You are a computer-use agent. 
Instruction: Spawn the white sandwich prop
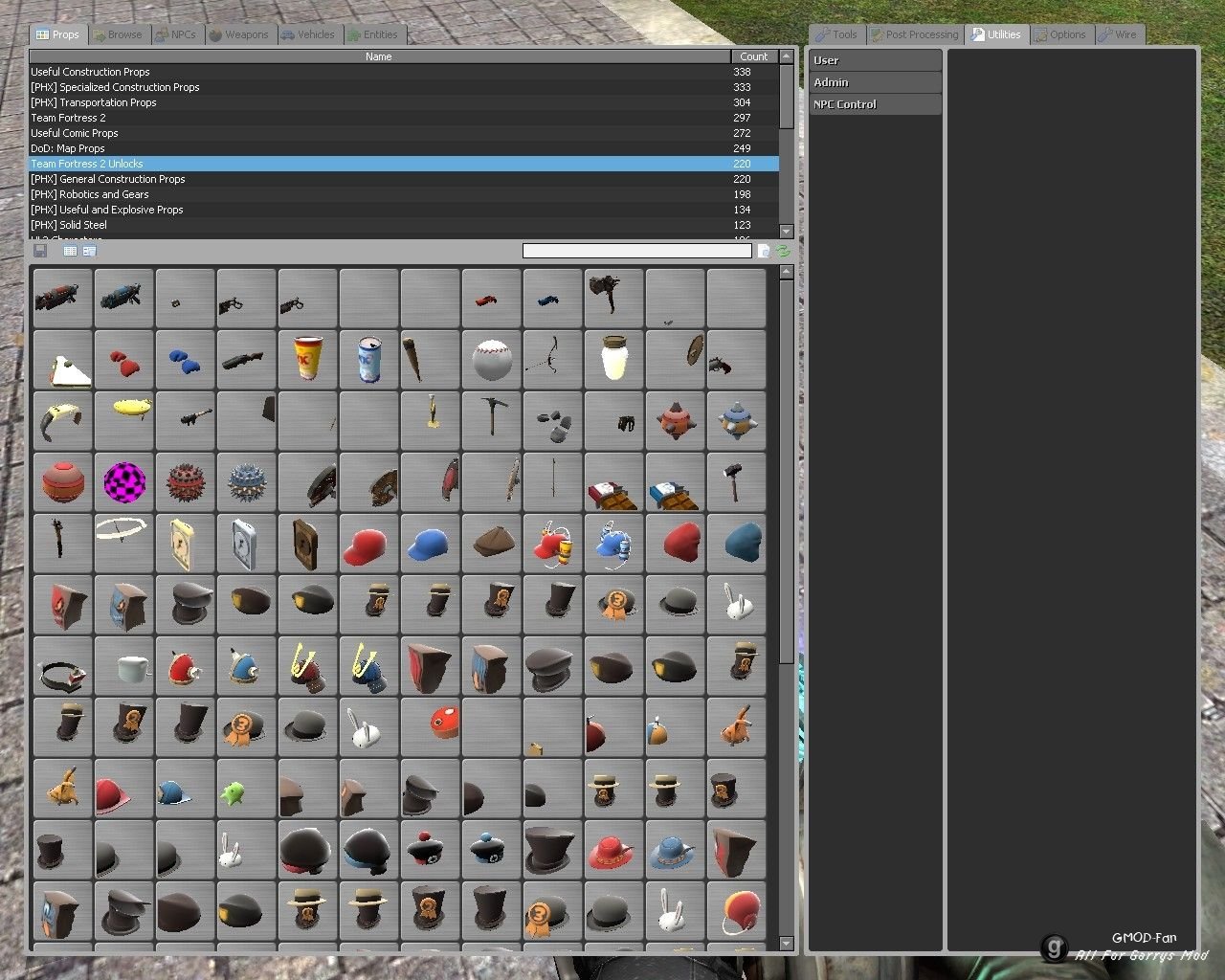(62, 360)
